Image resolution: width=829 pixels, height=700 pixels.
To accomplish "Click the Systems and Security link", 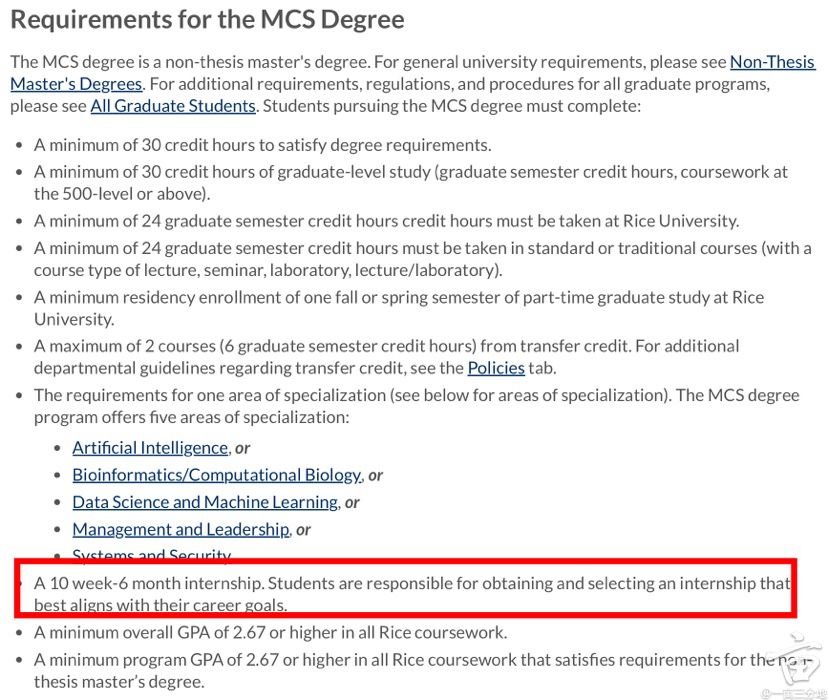I will click(151, 555).
